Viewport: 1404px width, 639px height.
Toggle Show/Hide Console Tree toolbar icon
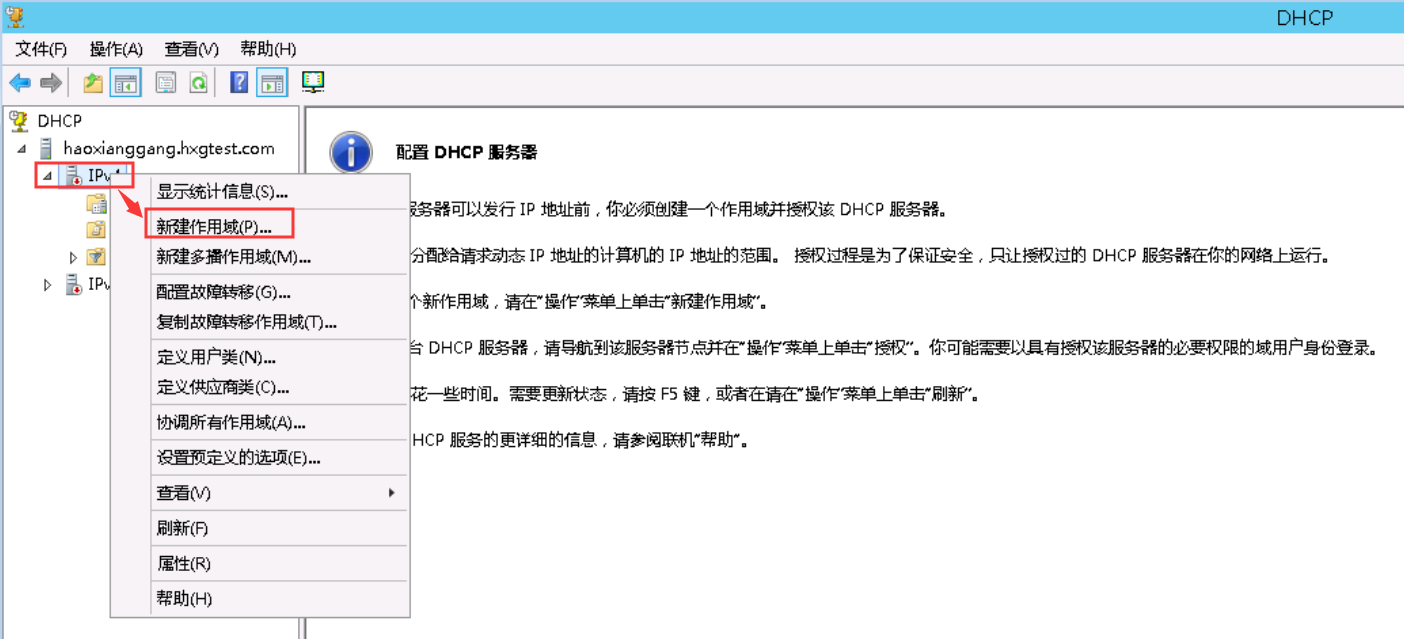pos(126,83)
